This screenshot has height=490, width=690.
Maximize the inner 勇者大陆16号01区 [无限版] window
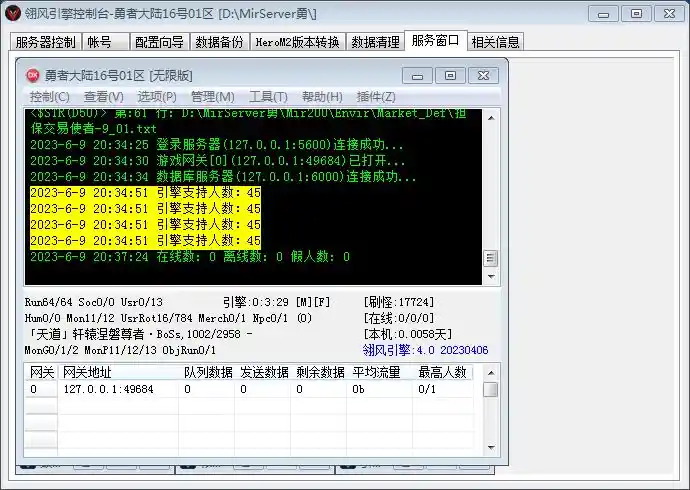click(x=450, y=76)
